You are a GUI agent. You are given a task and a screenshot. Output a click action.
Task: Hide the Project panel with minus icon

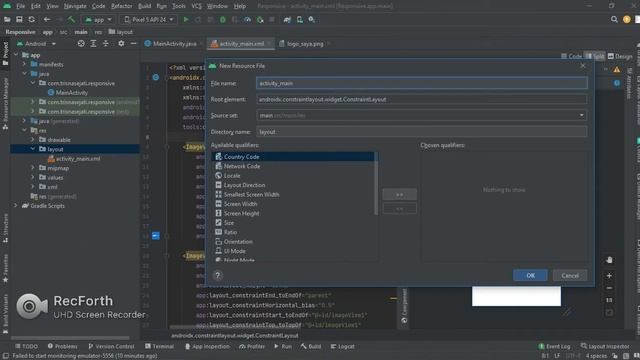133,43
